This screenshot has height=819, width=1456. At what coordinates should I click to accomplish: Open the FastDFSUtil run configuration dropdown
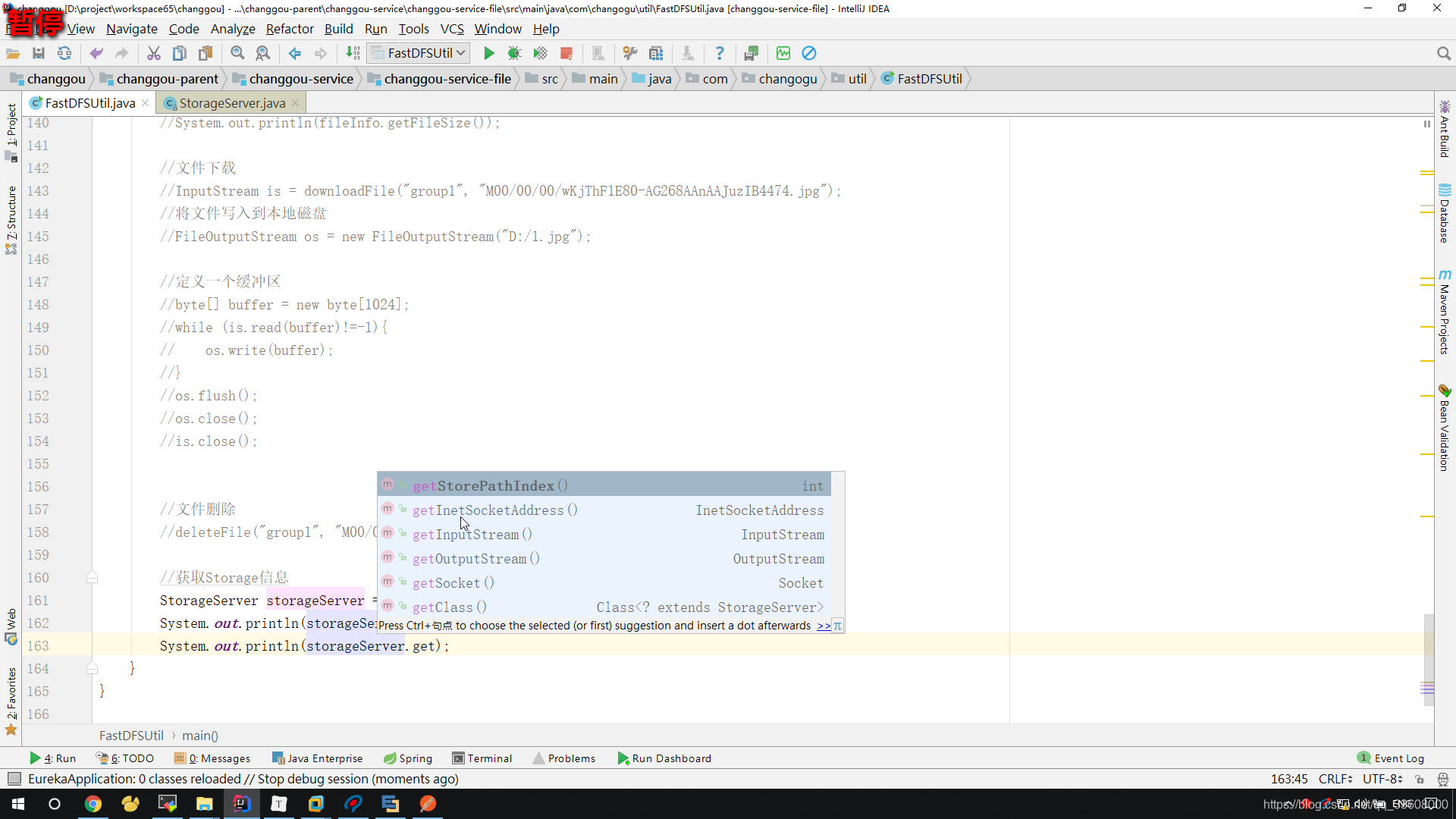(419, 53)
